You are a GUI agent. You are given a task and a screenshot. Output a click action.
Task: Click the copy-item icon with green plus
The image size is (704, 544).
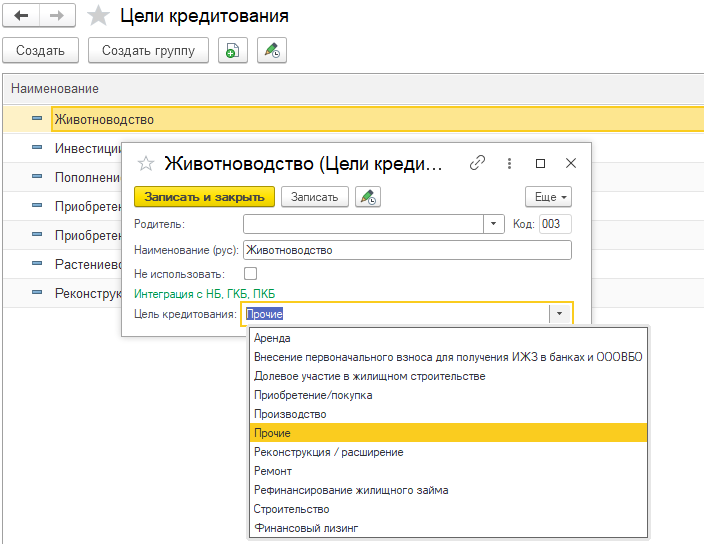(233, 50)
